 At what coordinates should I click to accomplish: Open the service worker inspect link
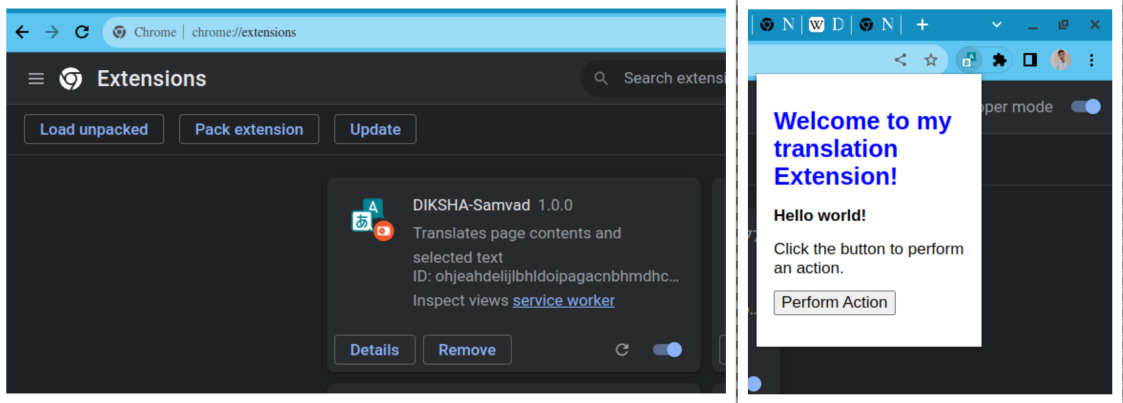tap(563, 300)
